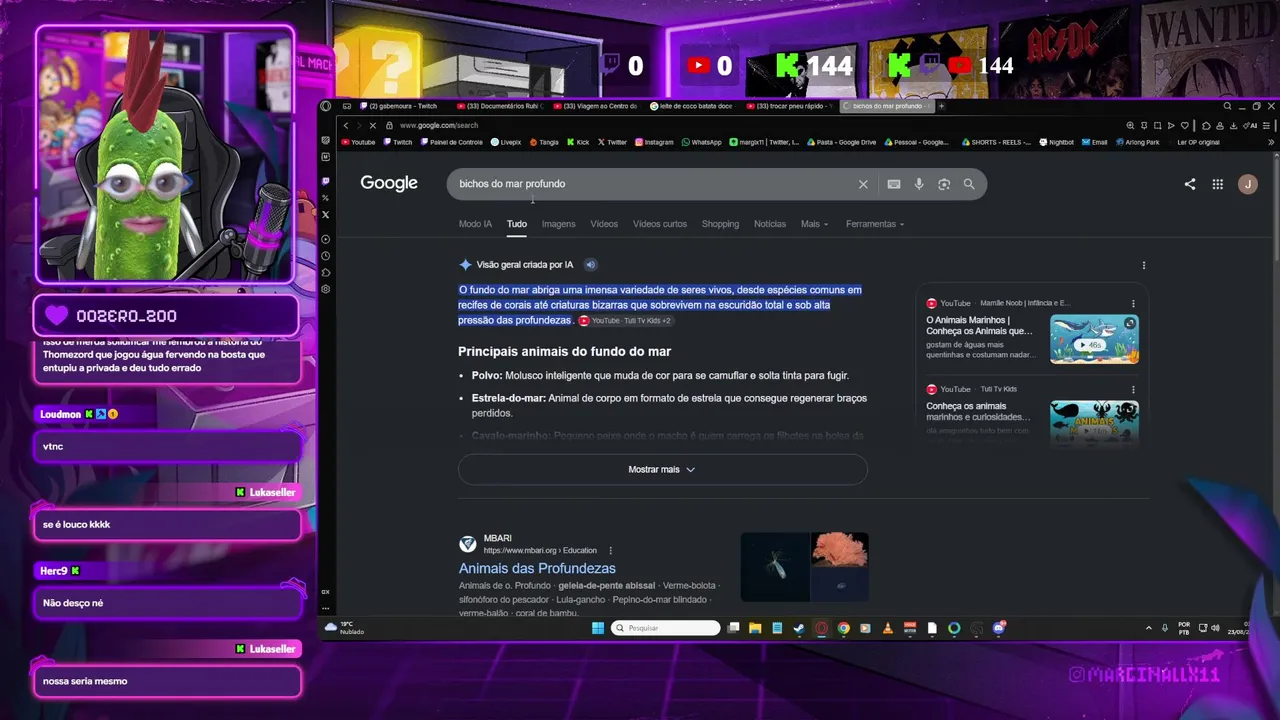Screen dimensions: 1280x720
Task: Open the Livepix bookmark
Action: (x=506, y=142)
